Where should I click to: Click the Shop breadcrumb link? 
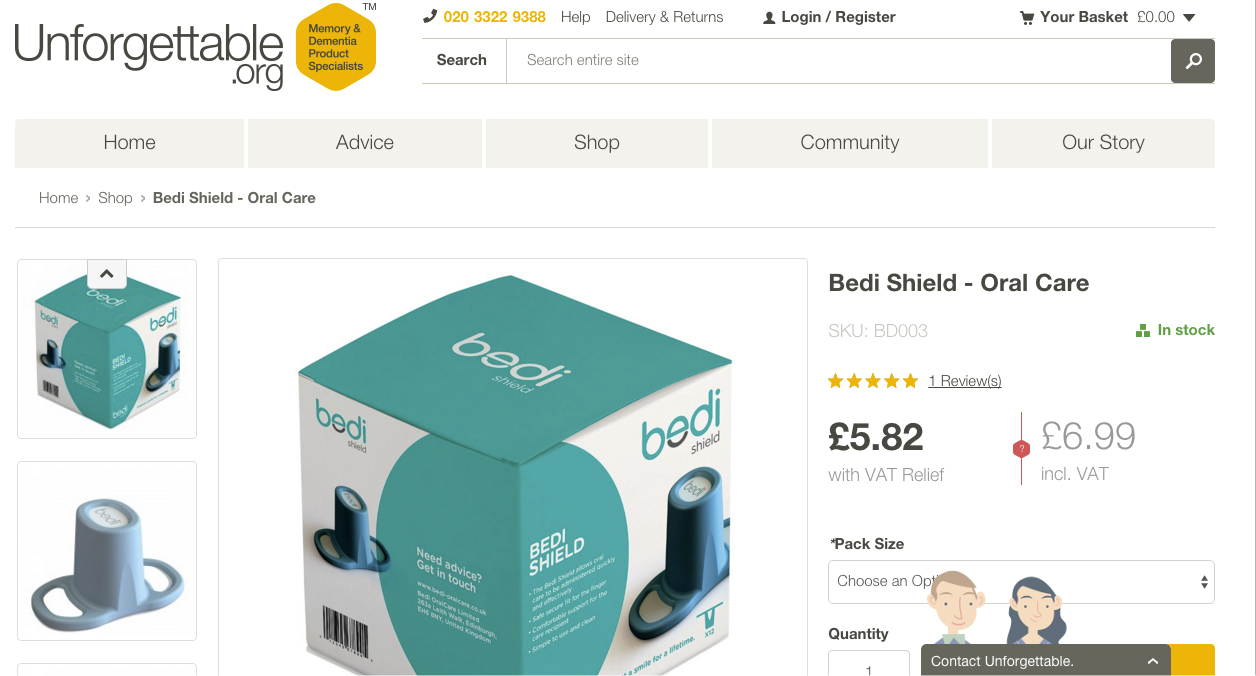pyautogui.click(x=115, y=198)
